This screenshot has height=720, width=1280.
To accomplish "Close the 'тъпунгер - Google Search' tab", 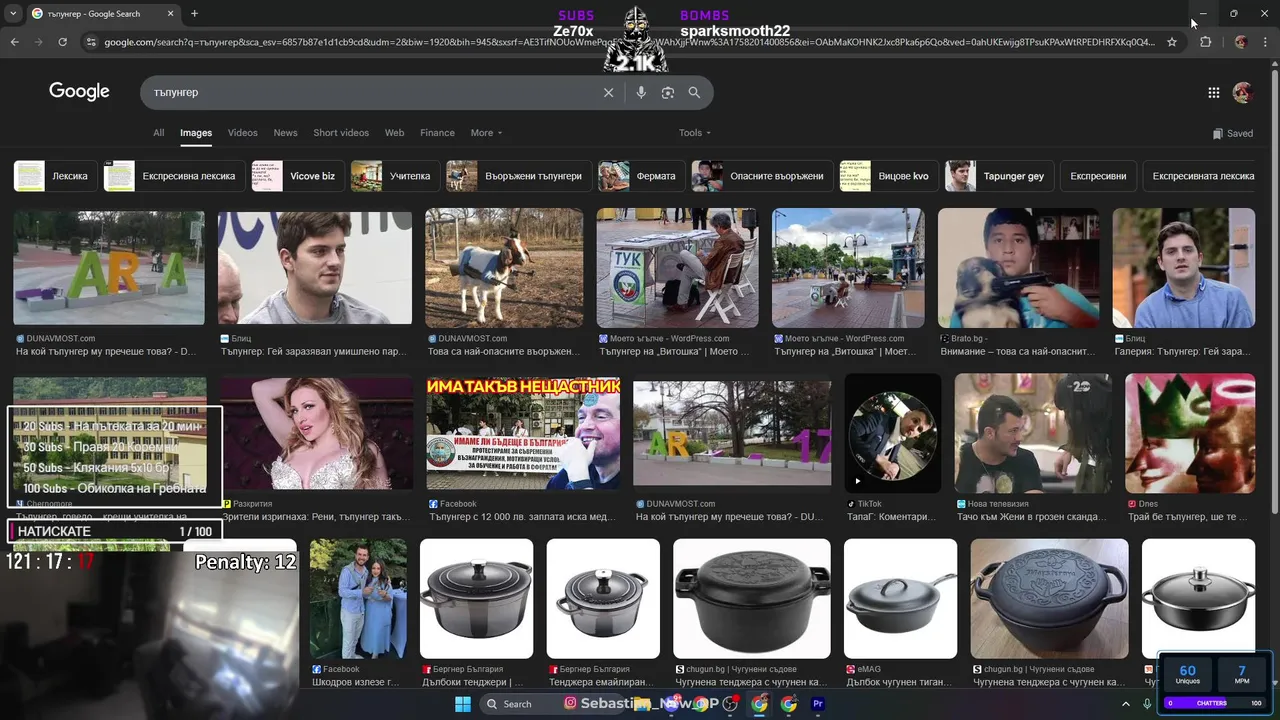I will coord(170,14).
